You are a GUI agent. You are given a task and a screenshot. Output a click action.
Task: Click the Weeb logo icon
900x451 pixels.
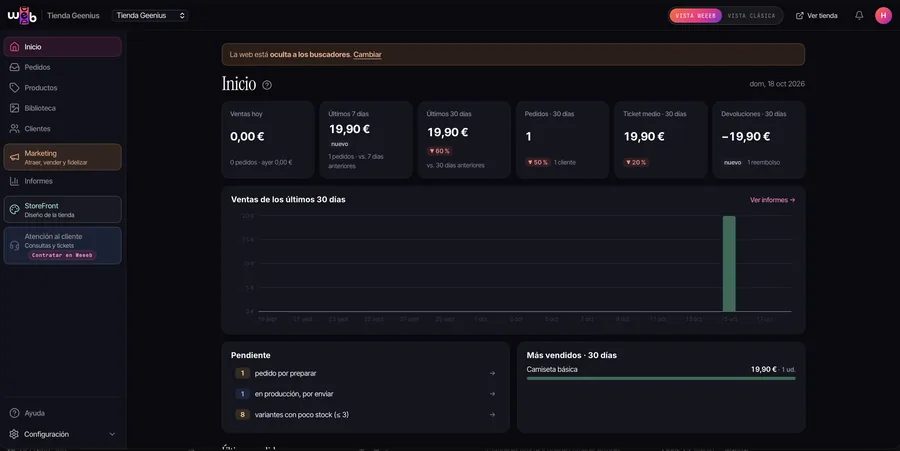pos(22,15)
